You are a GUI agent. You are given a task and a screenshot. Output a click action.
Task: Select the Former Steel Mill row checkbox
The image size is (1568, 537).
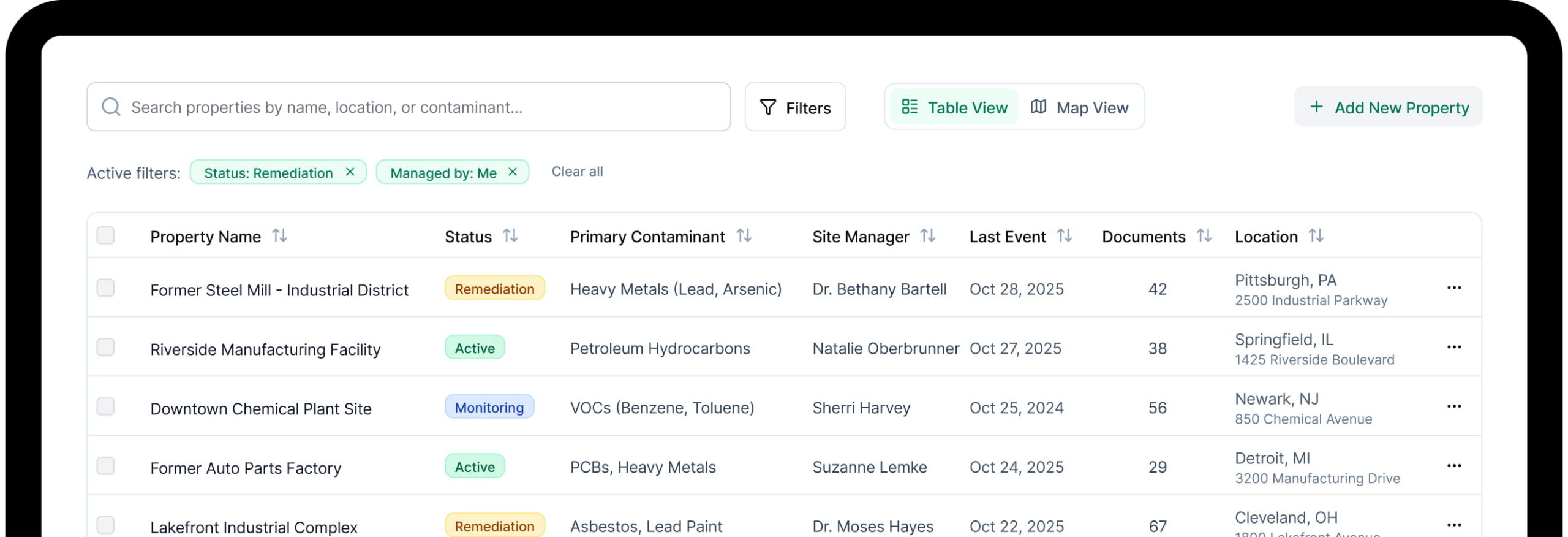(x=105, y=288)
